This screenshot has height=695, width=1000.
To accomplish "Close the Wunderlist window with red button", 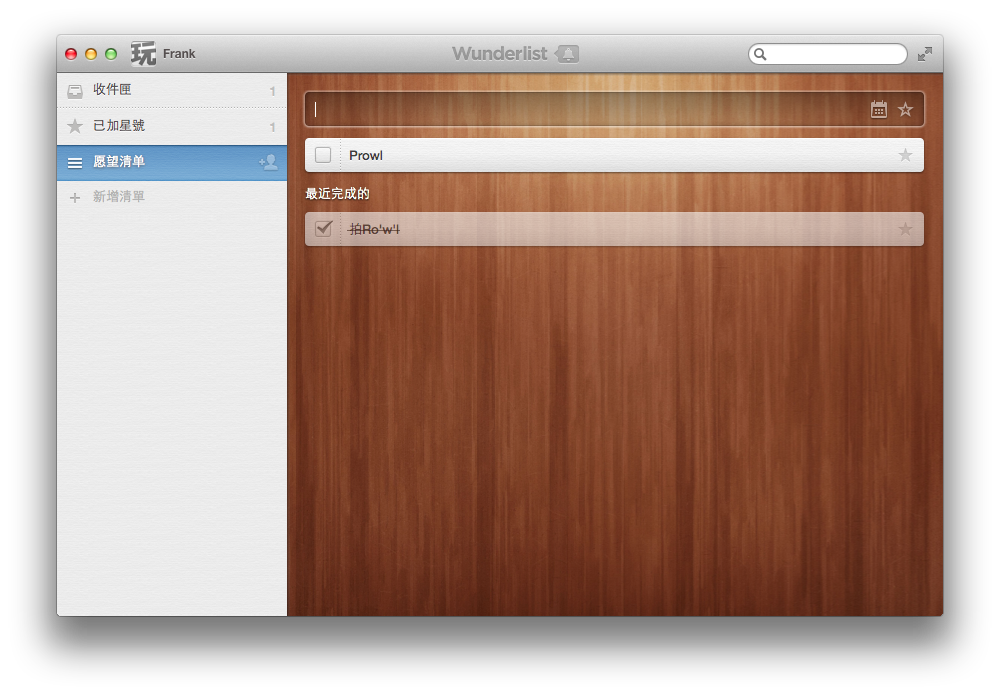I will coord(71,54).
